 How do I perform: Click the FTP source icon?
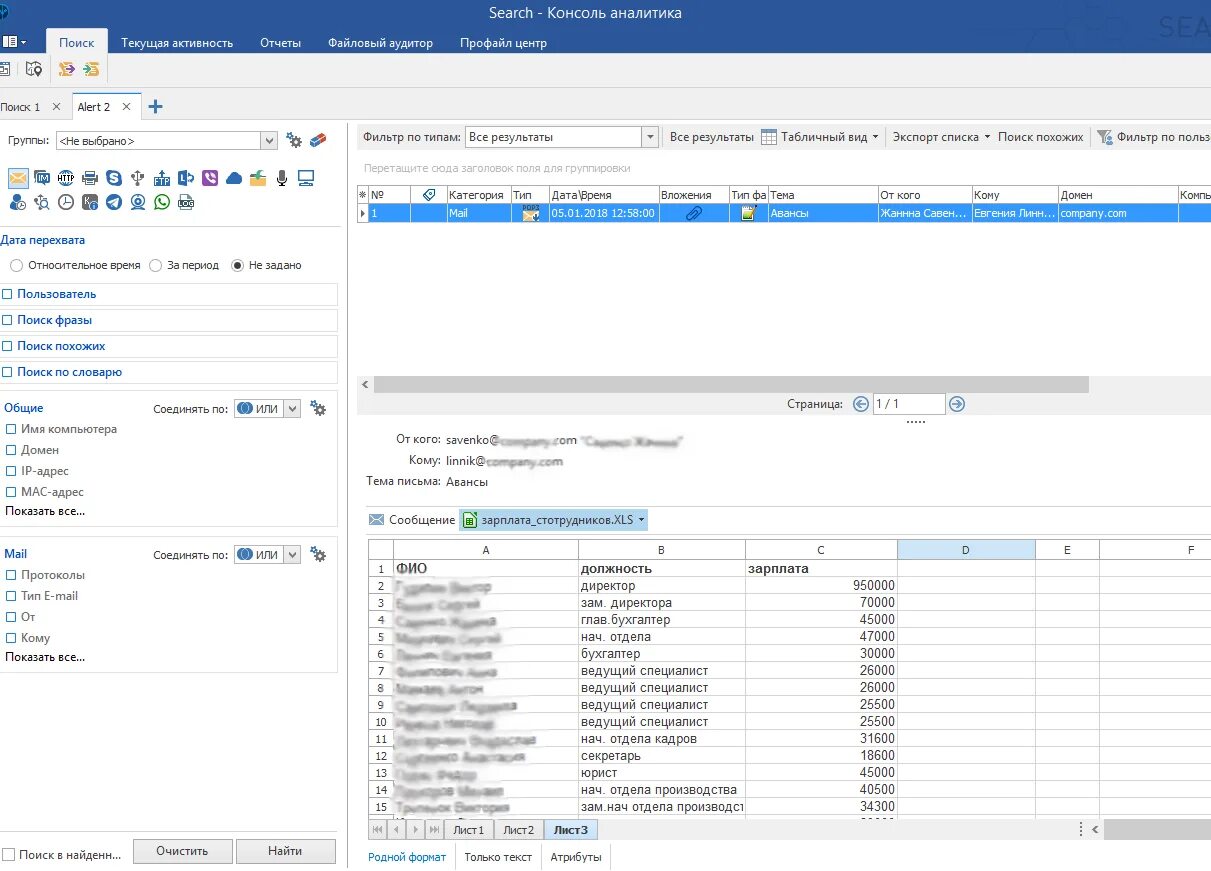click(162, 178)
